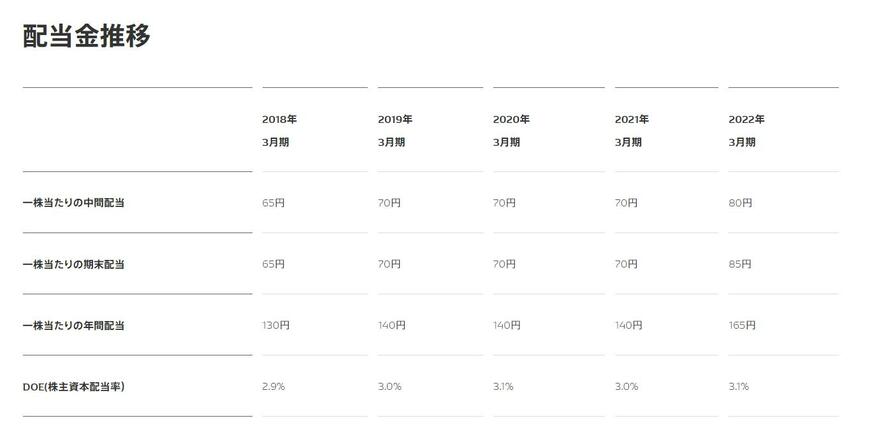Click the 2018 annual dividend value 130円
The image size is (870, 444).
[x=276, y=326]
